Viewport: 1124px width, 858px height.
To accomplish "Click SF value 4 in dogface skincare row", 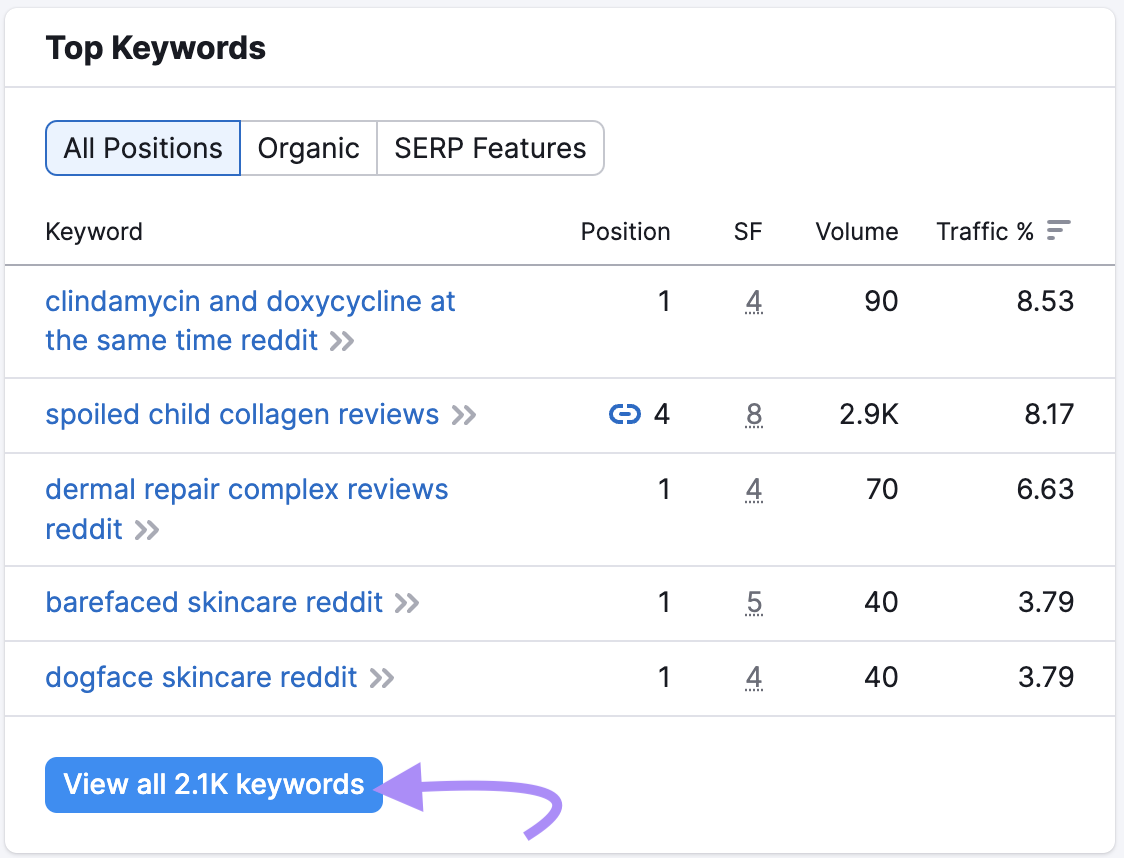I will pyautogui.click(x=753, y=677).
